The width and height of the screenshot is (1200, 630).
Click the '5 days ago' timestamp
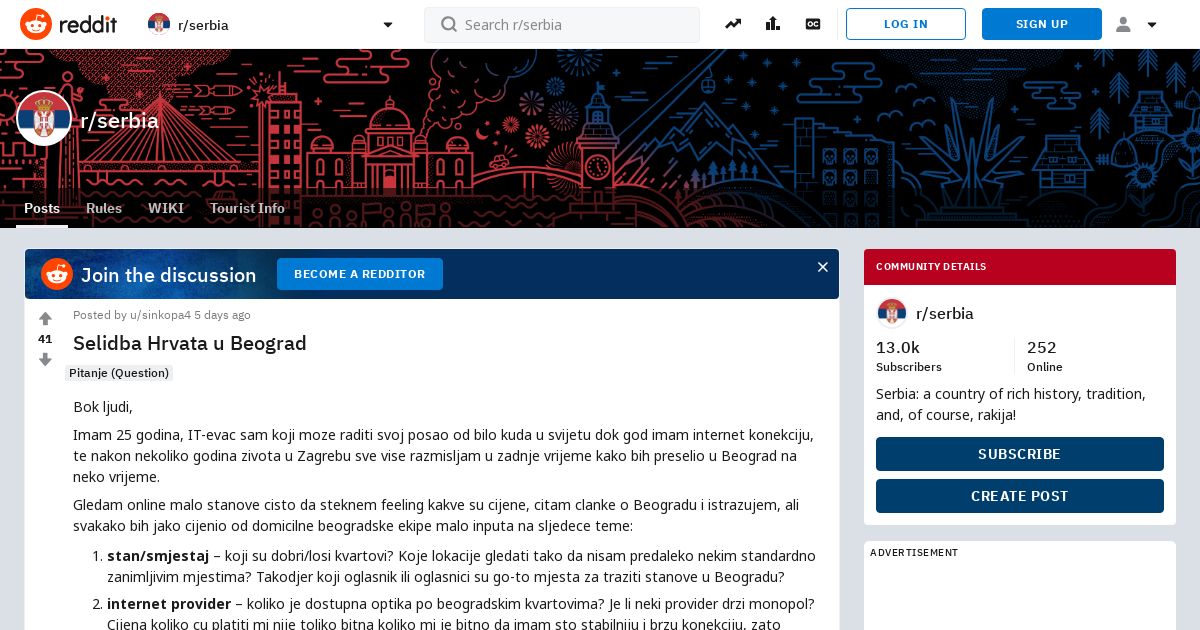tap(222, 315)
